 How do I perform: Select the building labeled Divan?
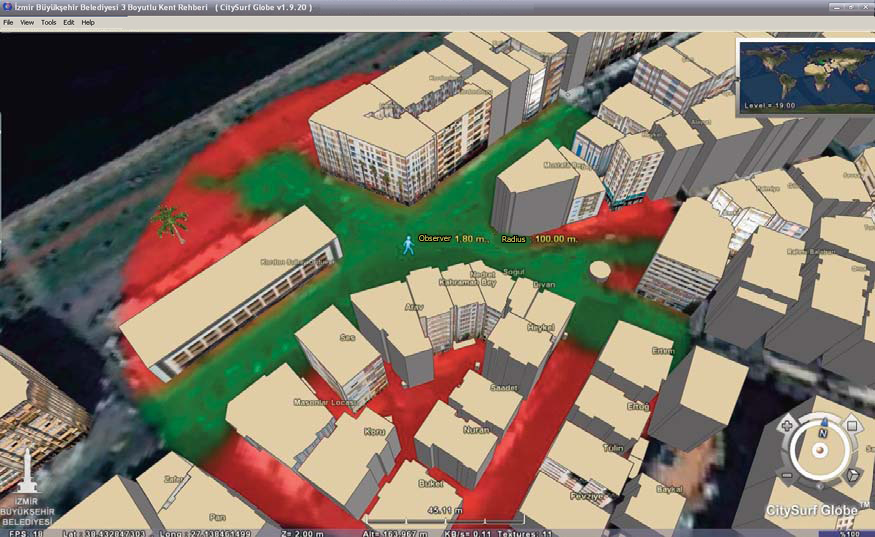tap(544, 285)
